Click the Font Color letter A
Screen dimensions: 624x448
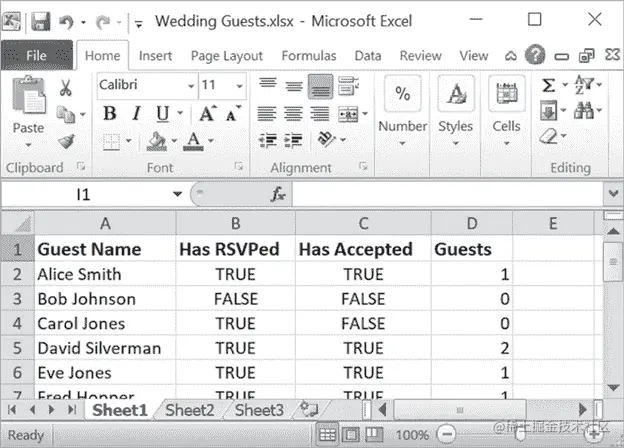point(193,141)
